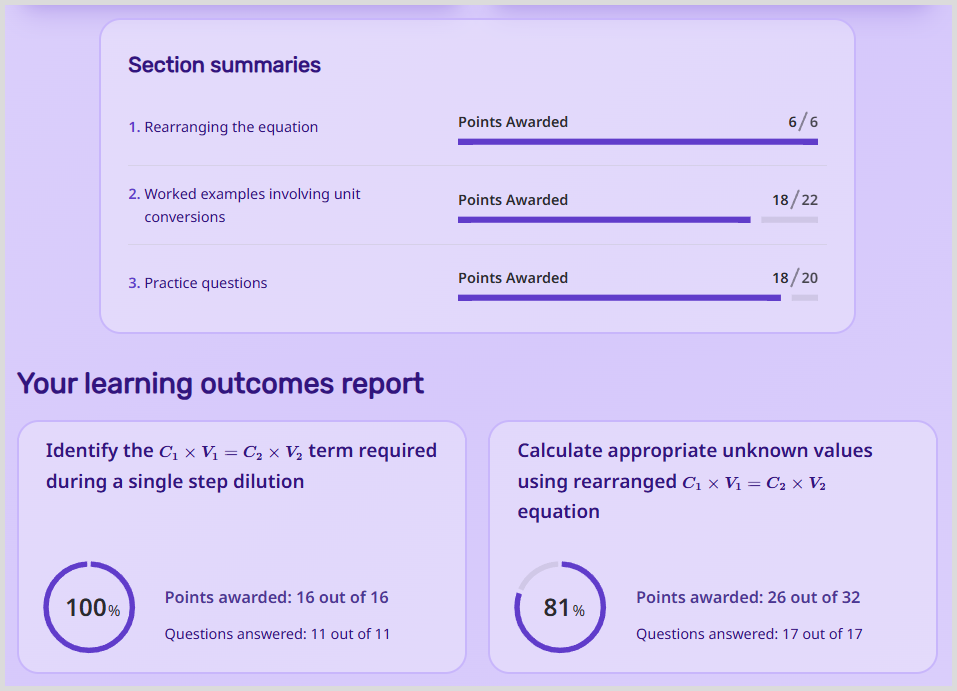Select the 18/22 score value

795,200
